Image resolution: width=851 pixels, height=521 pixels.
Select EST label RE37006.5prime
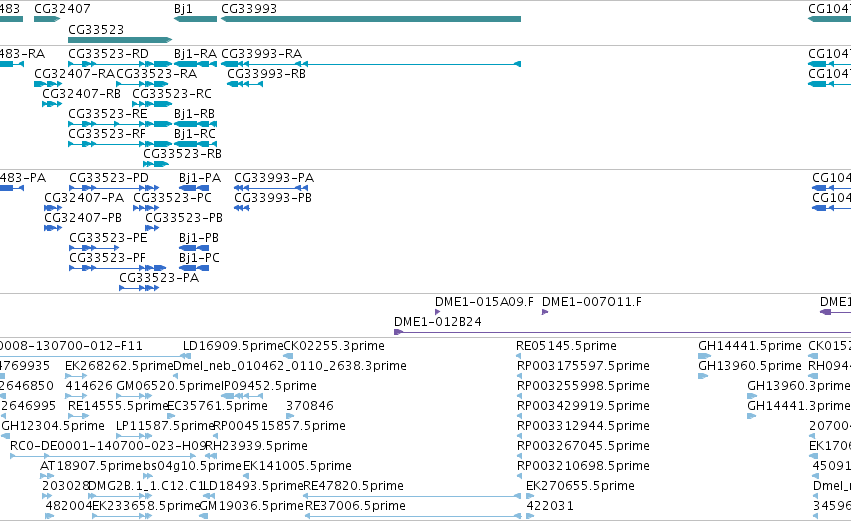pos(355,506)
